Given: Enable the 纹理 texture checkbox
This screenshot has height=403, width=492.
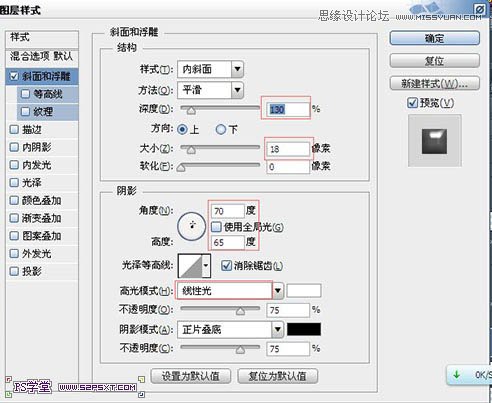Looking at the screenshot, I should pos(26,111).
